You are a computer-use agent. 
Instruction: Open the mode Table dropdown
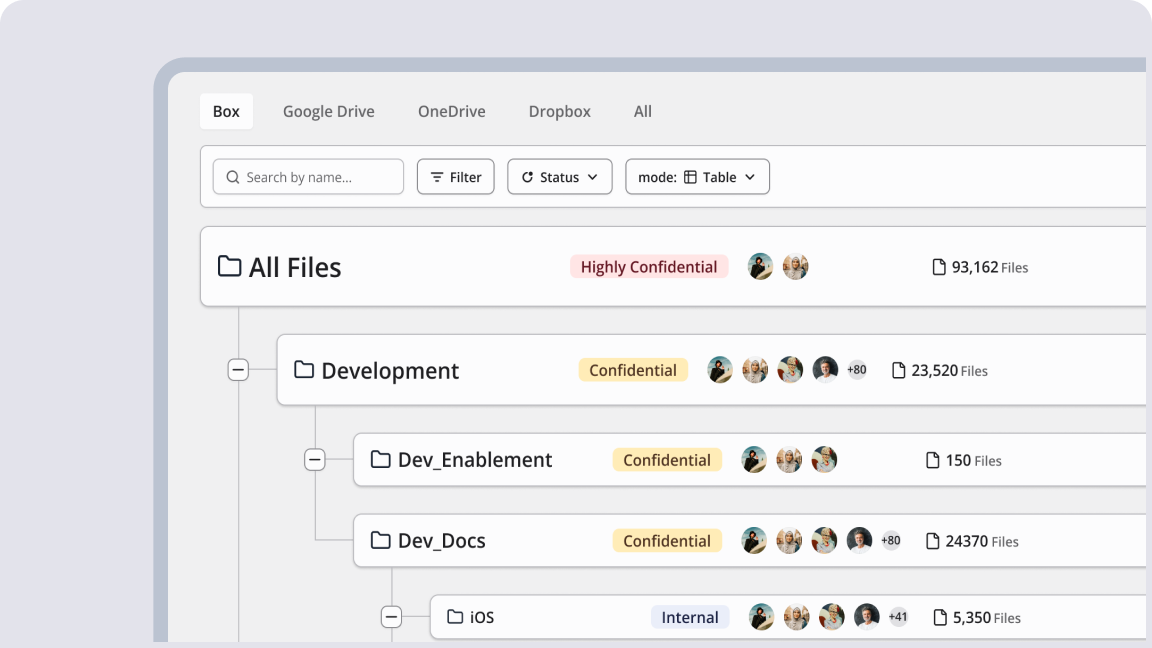tap(697, 176)
